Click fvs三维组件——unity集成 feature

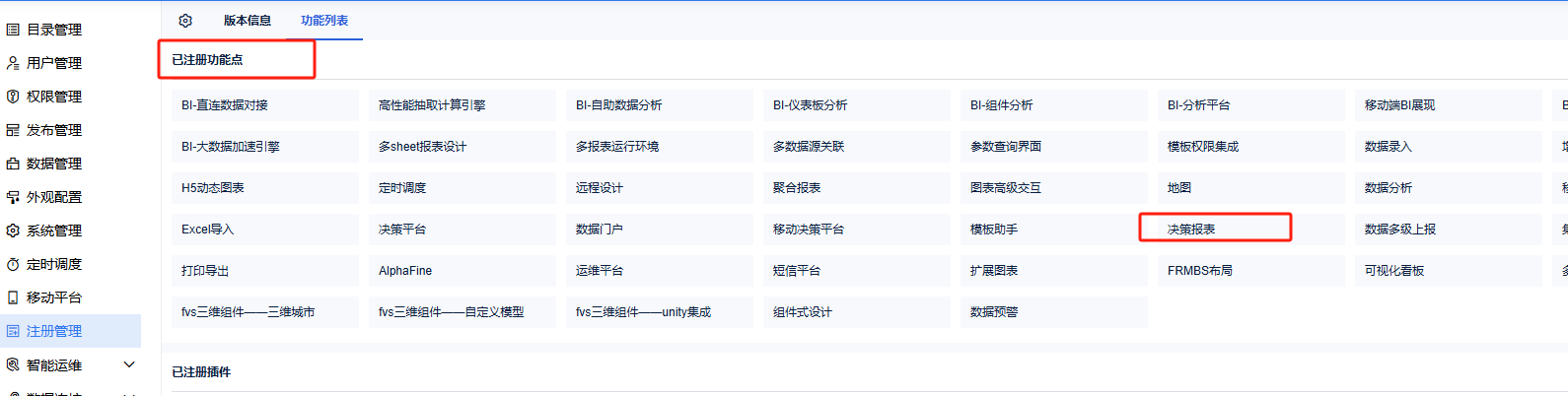(x=660, y=312)
